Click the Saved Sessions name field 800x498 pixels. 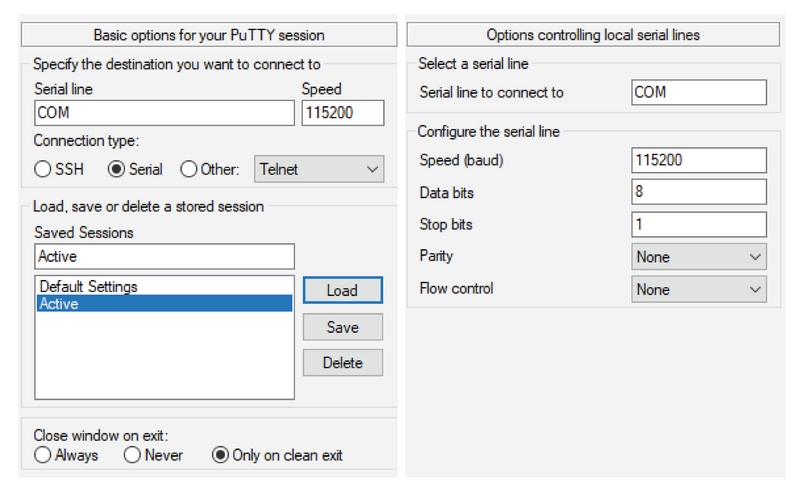click(x=164, y=257)
